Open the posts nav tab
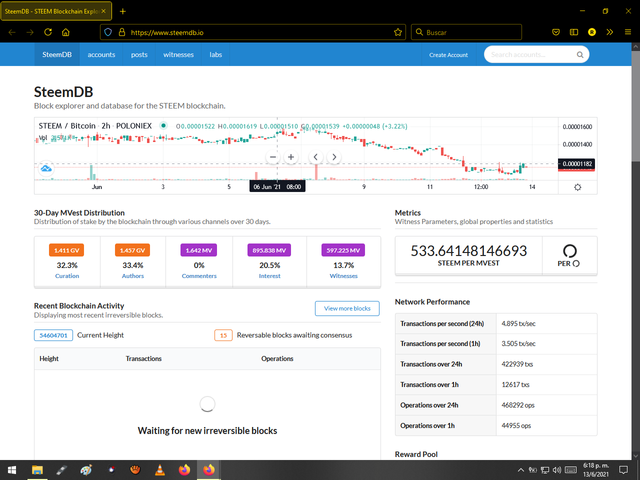640x480 pixels. click(139, 55)
